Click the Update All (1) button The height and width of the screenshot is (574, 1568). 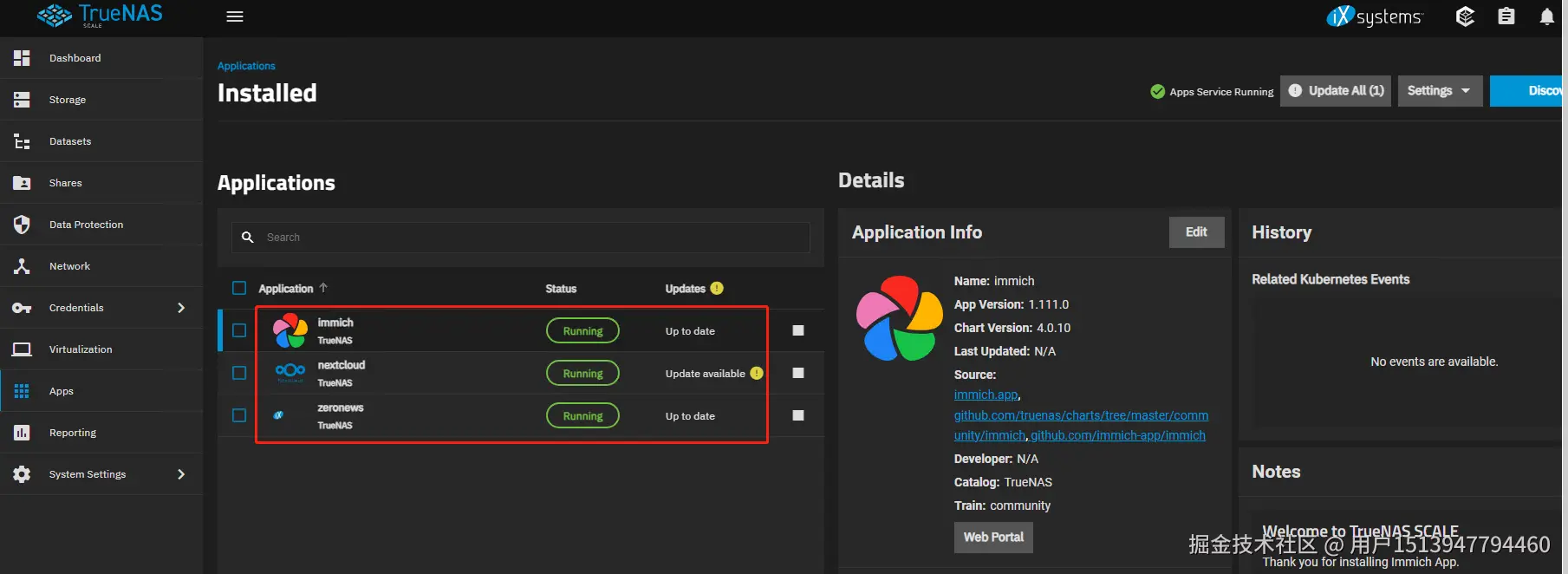coord(1336,90)
